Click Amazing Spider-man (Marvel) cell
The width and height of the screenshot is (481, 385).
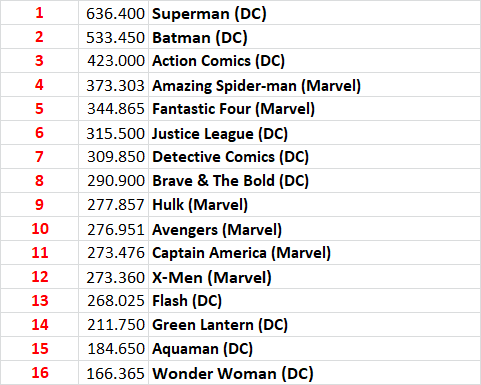click(314, 85)
